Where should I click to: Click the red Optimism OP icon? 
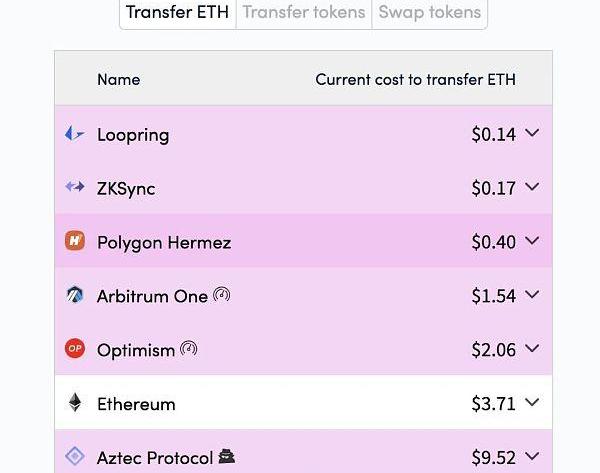click(x=75, y=348)
